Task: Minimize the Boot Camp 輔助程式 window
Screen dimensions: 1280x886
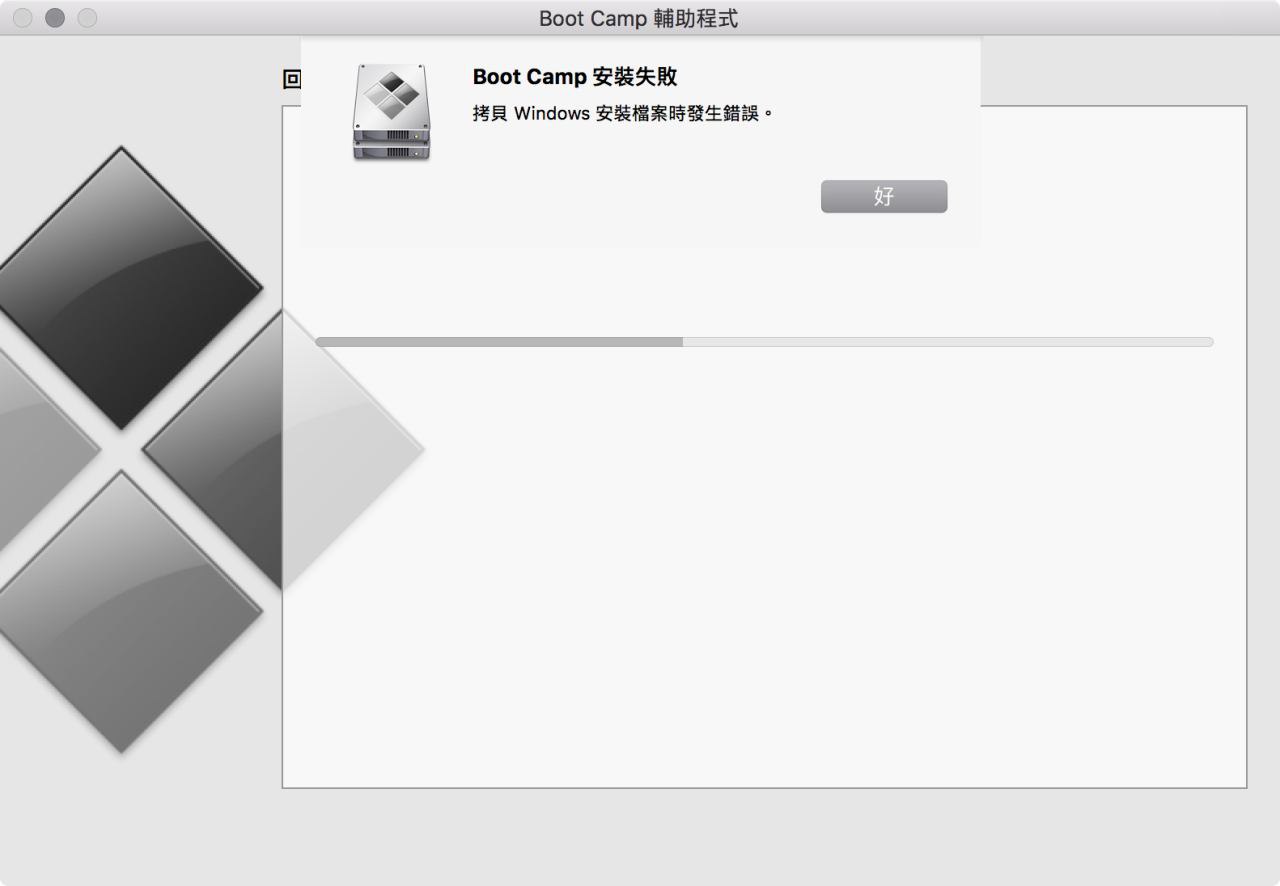Action: pos(55,18)
